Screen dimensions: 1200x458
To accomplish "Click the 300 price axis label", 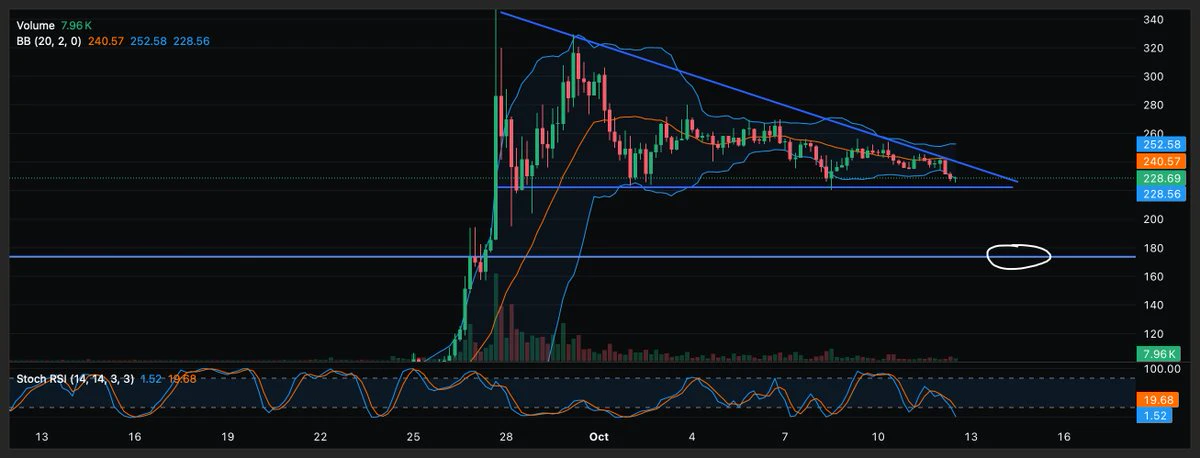I will [1152, 76].
